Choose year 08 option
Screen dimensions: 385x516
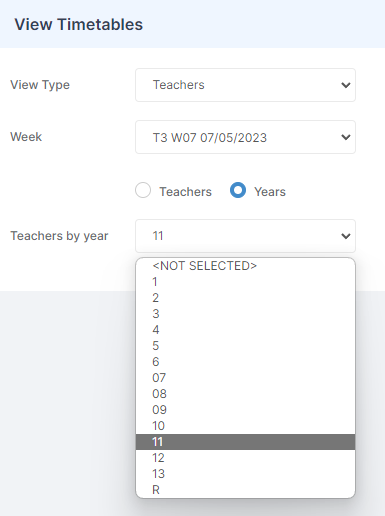pos(245,394)
